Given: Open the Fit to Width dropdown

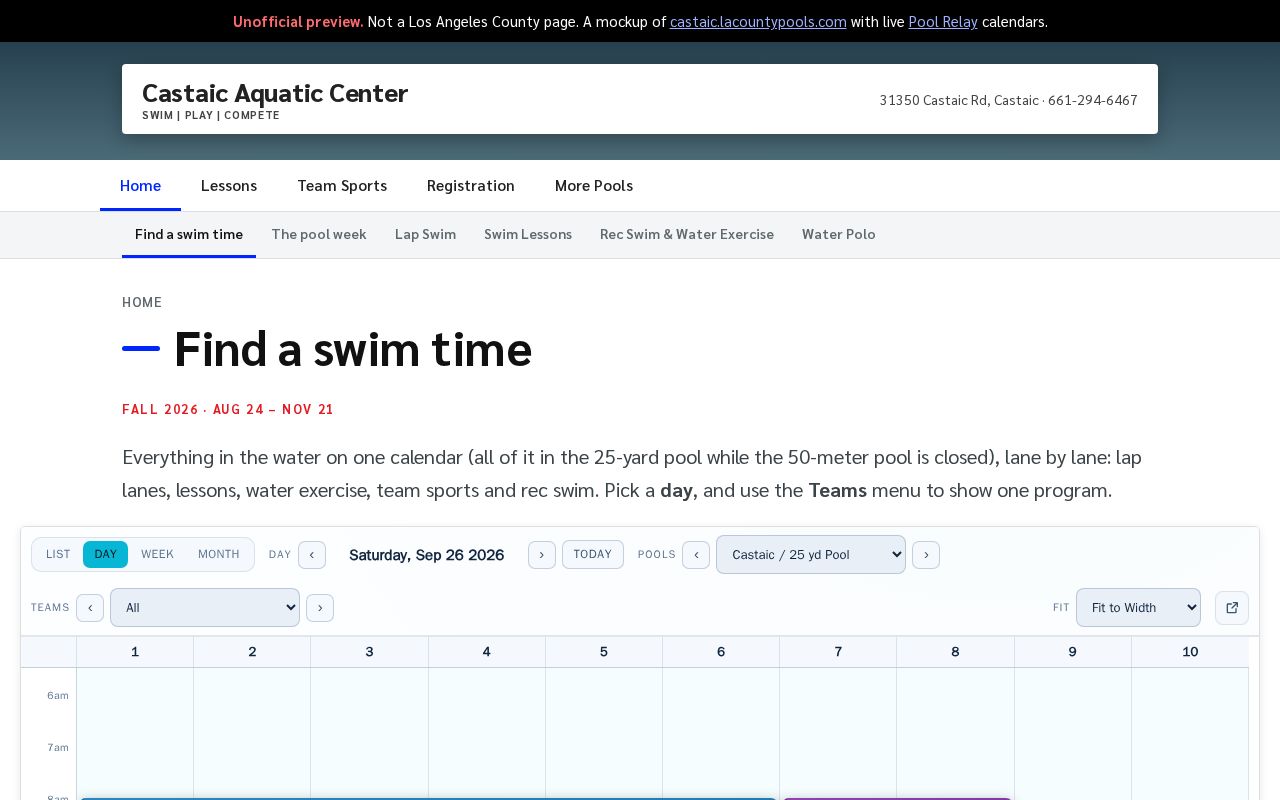Looking at the screenshot, I should [1138, 608].
